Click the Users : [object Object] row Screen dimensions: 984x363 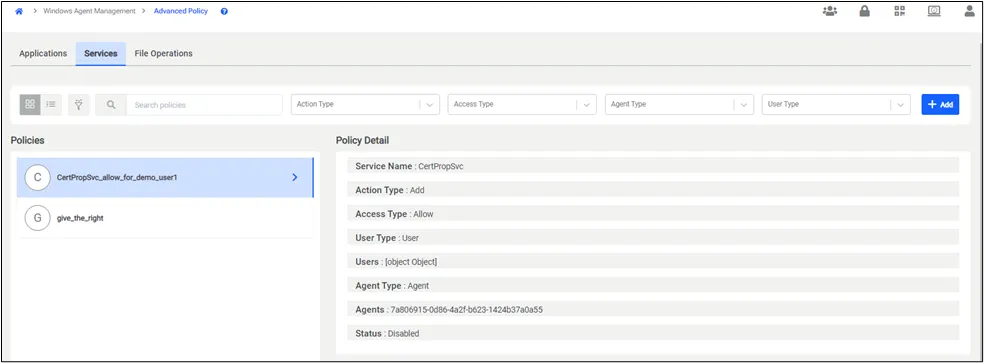point(653,261)
